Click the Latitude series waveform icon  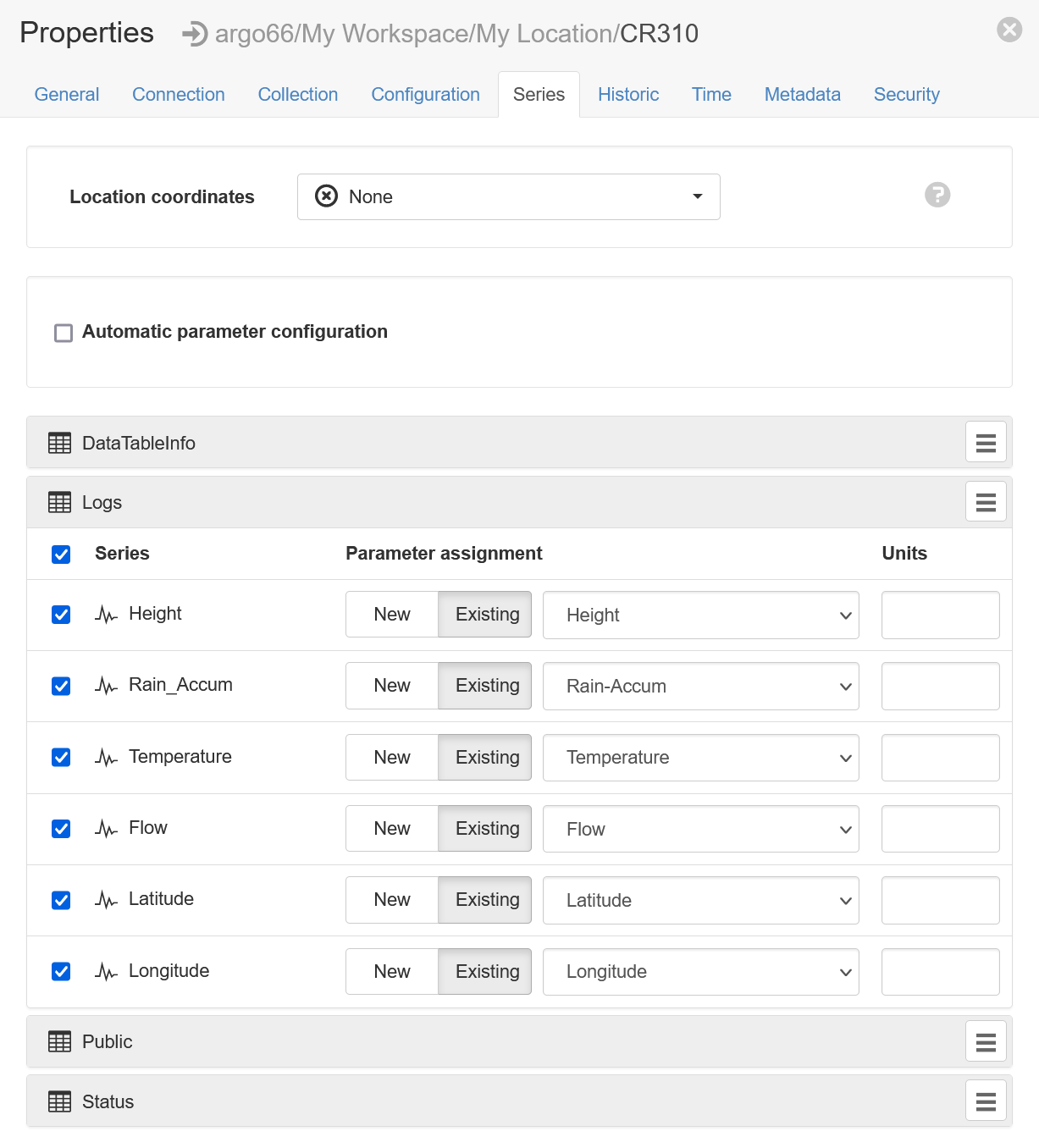tap(106, 900)
